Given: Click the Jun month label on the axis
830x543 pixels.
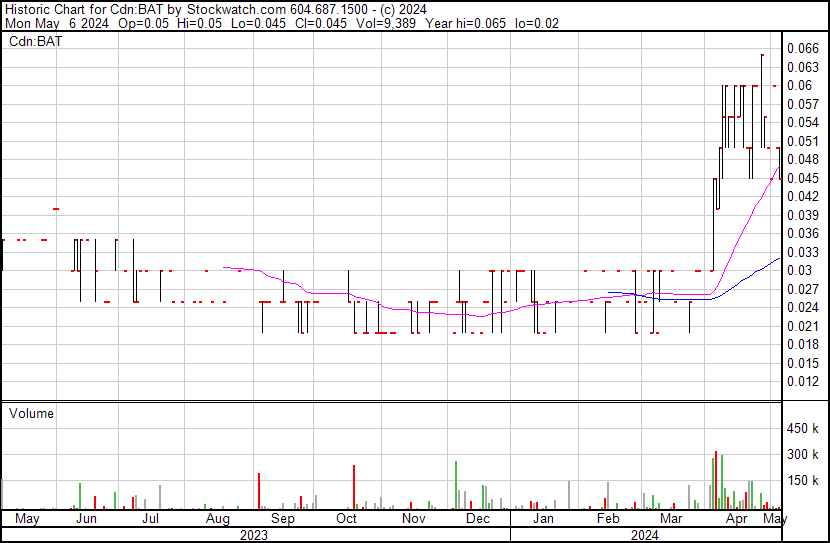Looking at the screenshot, I should click(x=87, y=520).
